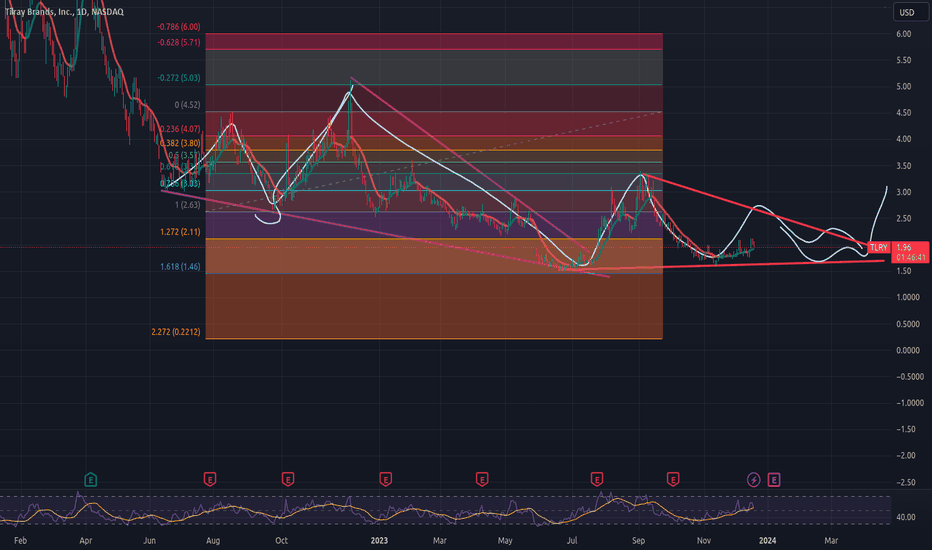
Task: Click the earnings marker between Sep and Nov 2023
Action: pyautogui.click(x=673, y=479)
